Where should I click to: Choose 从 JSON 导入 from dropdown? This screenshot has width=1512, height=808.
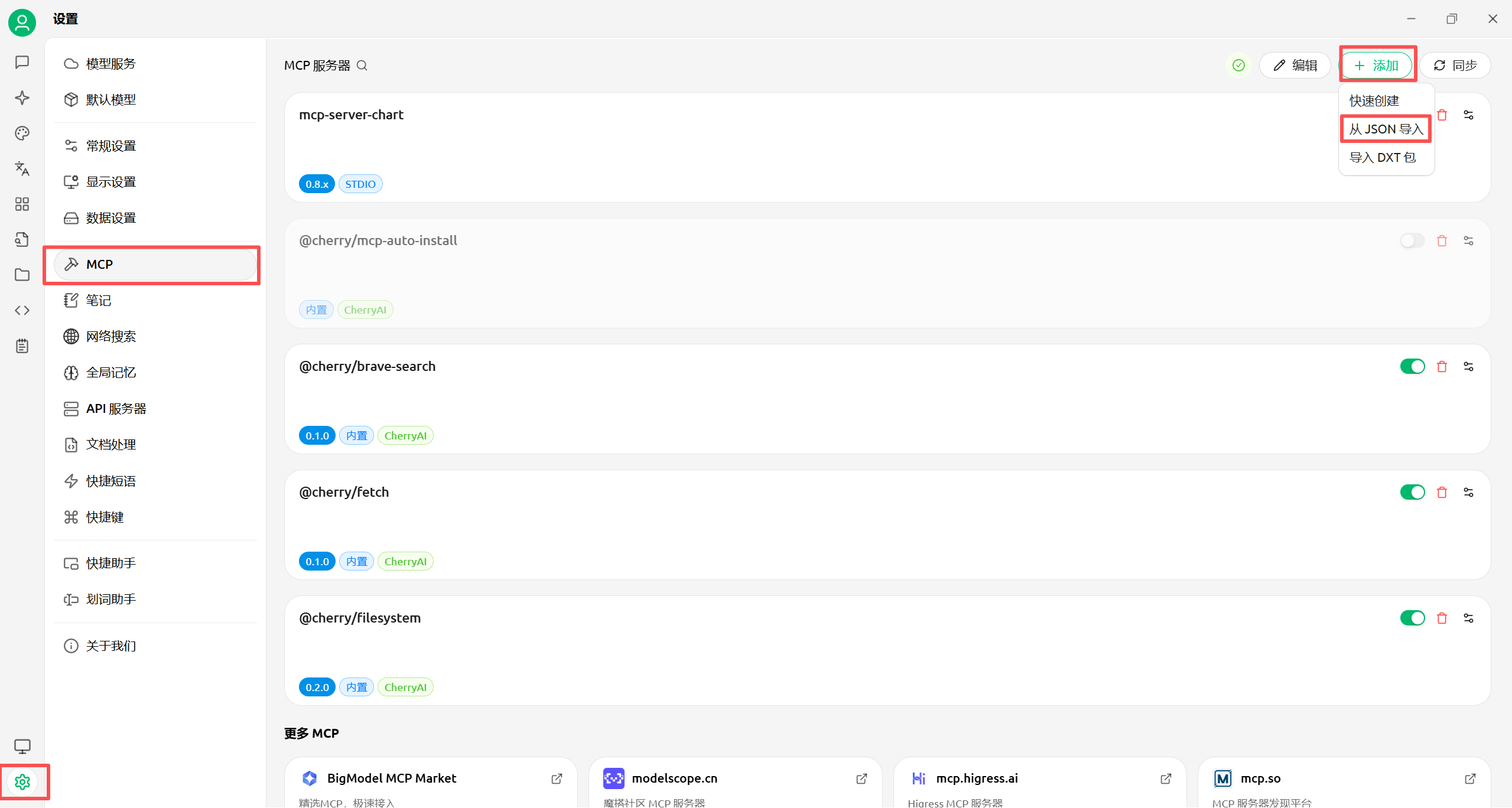tap(1386, 129)
